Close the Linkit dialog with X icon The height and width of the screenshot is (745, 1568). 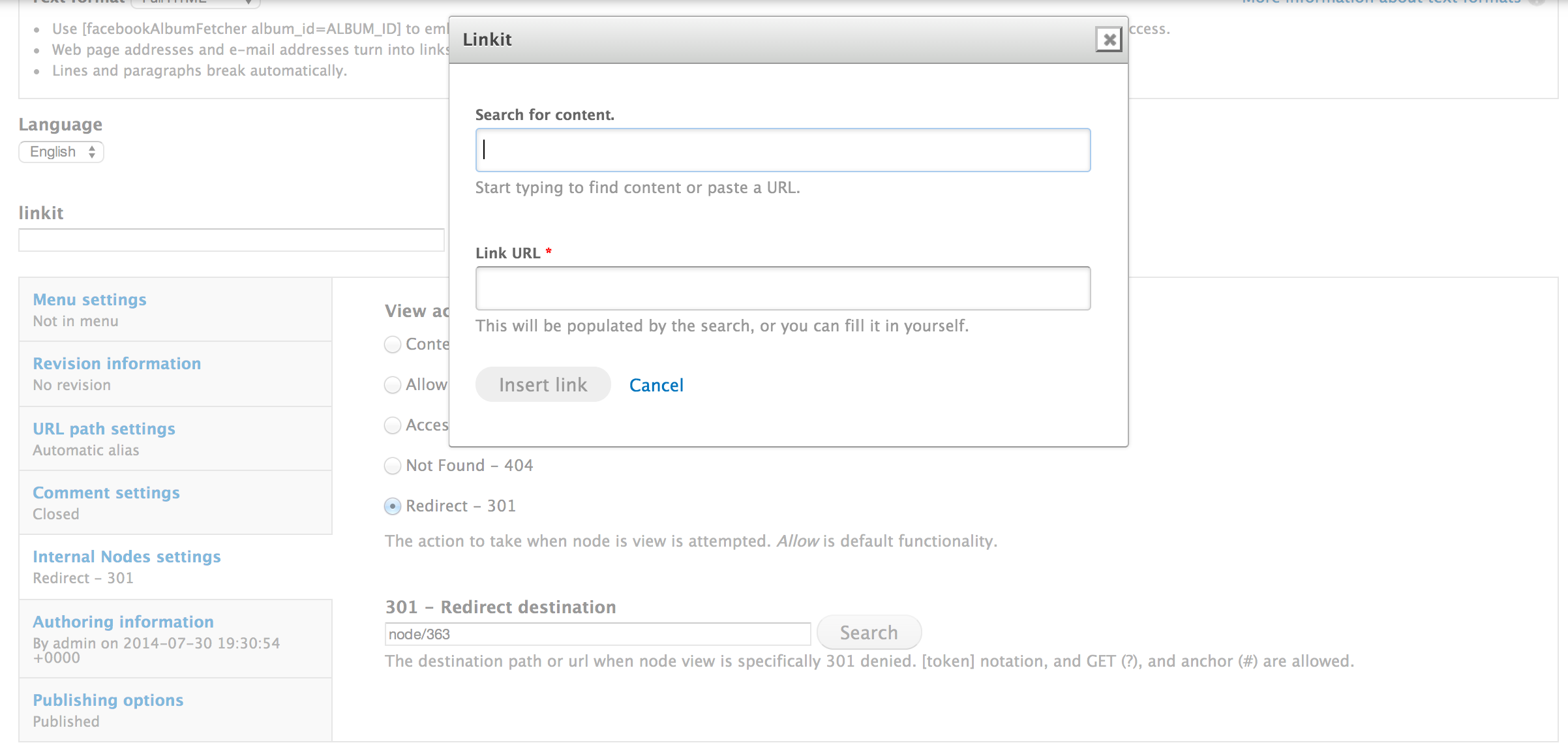click(1109, 40)
